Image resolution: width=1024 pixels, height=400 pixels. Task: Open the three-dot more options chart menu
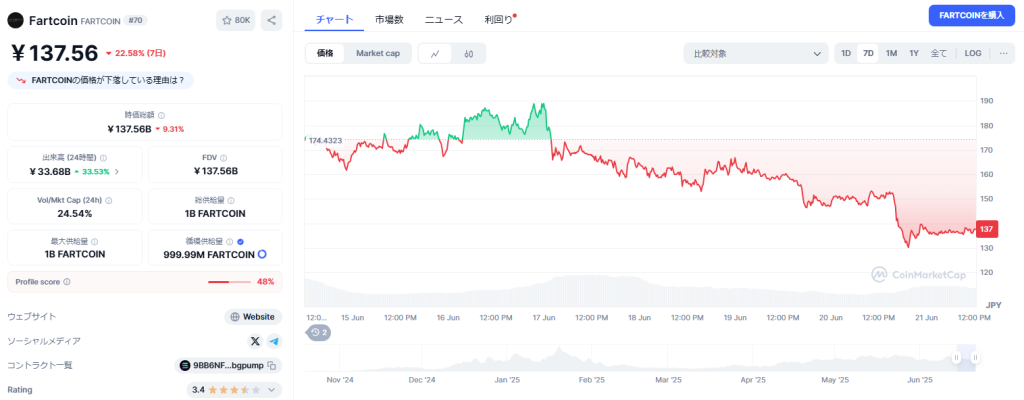(x=1003, y=53)
